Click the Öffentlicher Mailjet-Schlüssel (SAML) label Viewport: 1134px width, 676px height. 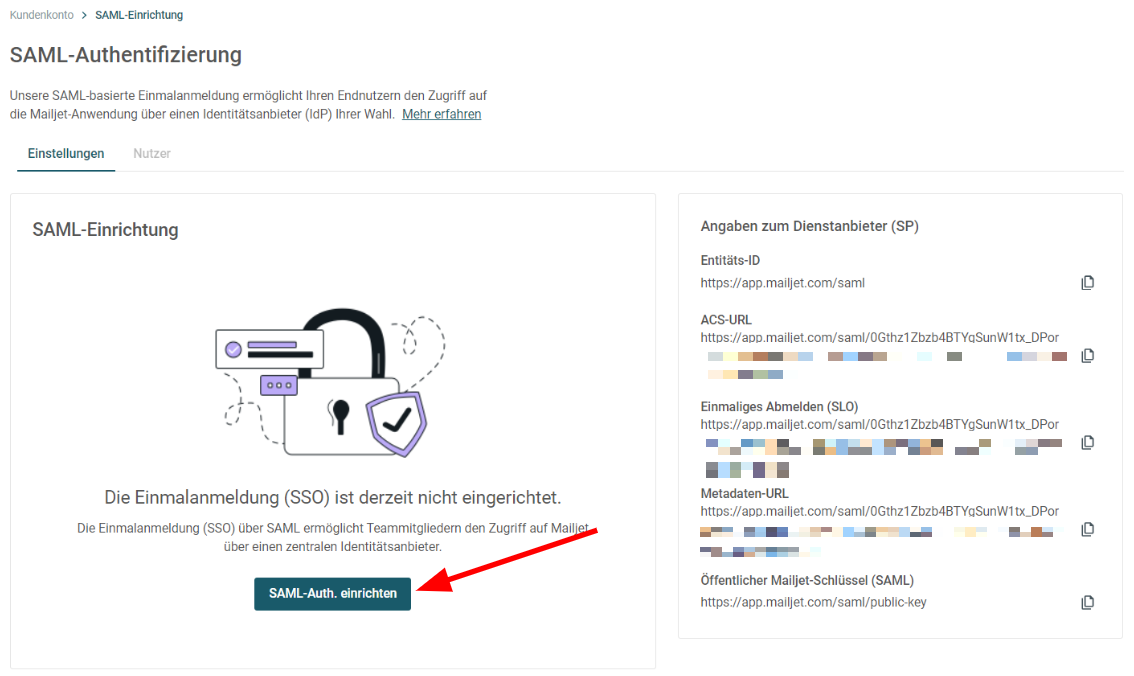(x=807, y=580)
